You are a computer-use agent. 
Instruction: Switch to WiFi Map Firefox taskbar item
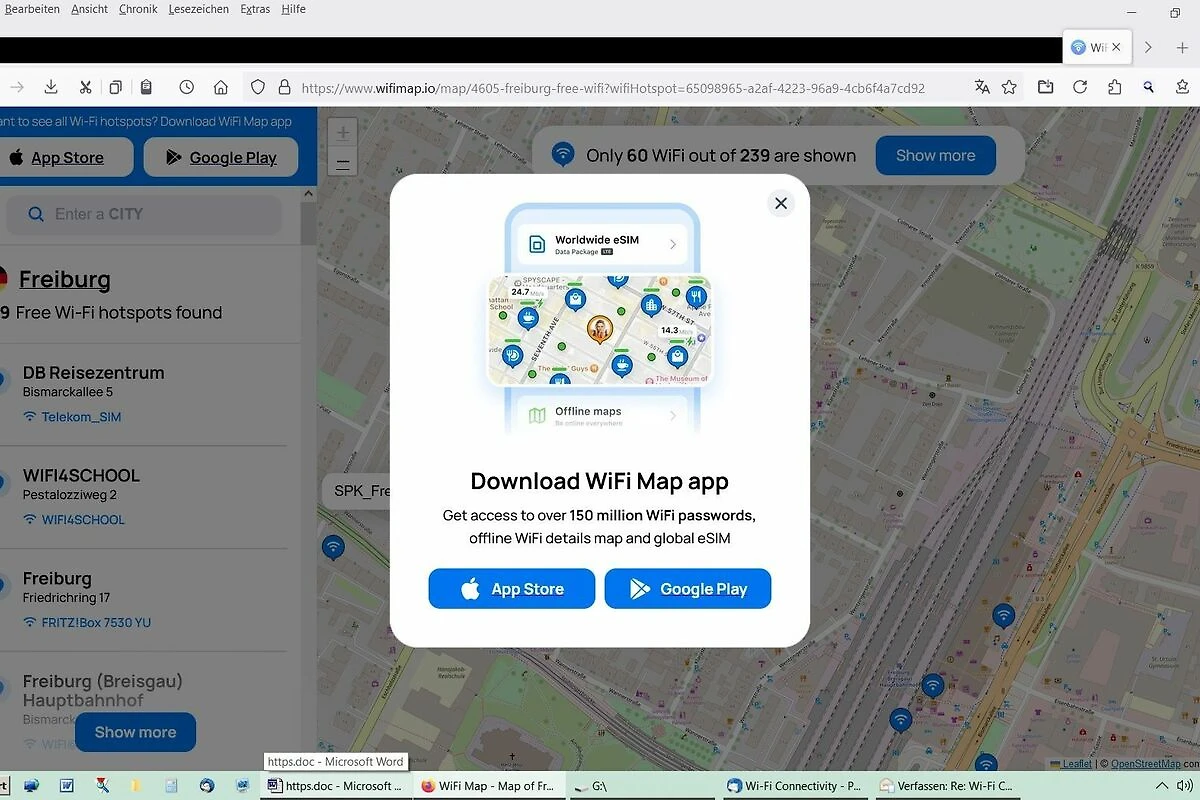(489, 786)
